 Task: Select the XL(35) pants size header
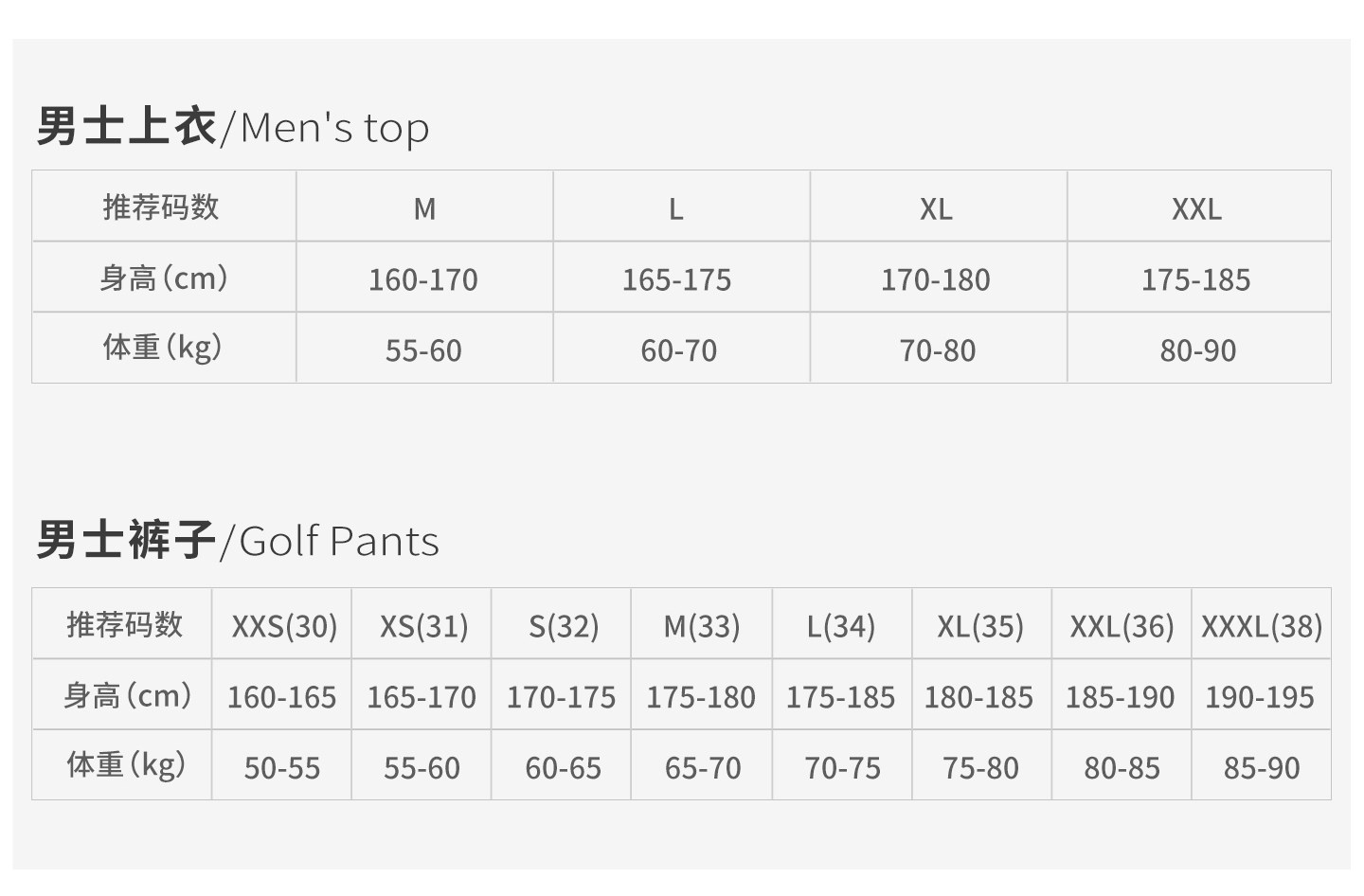pyautogui.click(x=981, y=625)
